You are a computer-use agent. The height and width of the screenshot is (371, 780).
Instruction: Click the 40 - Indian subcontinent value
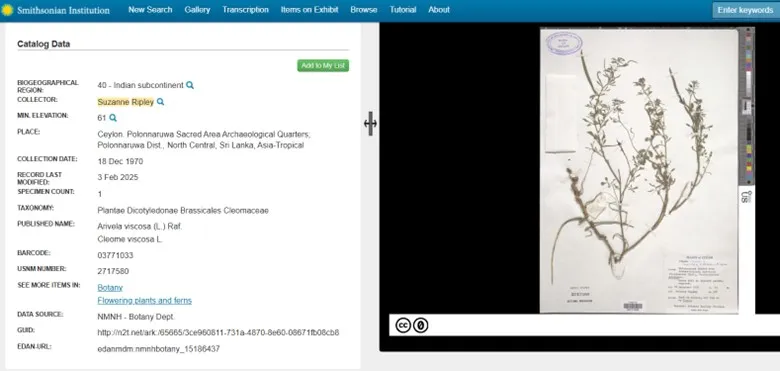[x=140, y=85]
